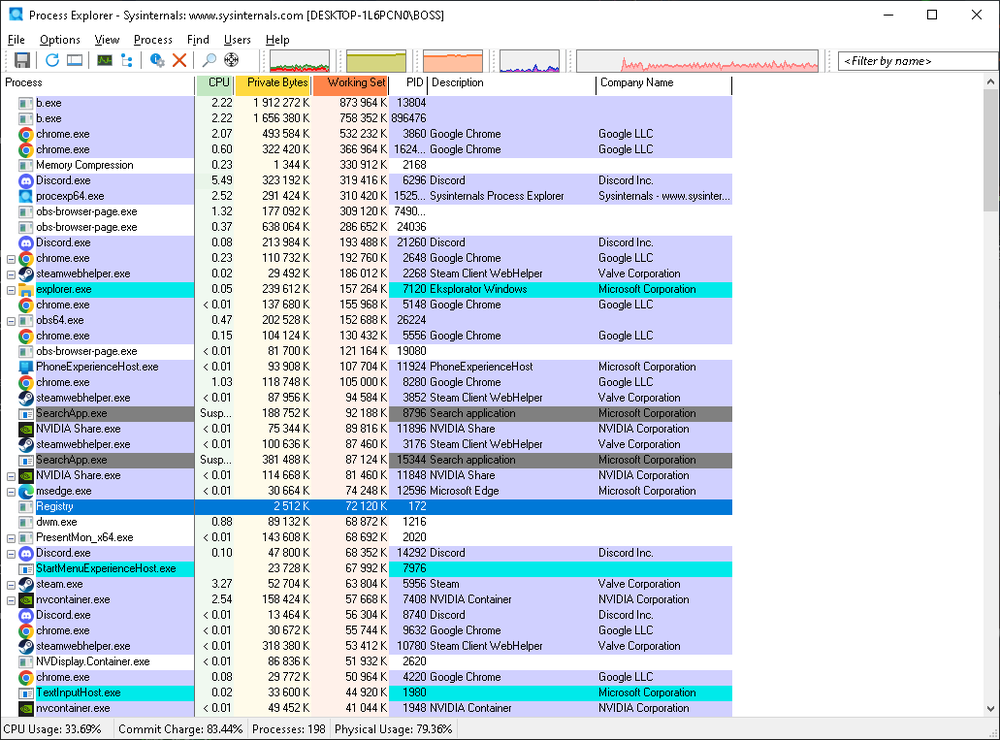
Task: Click the Properties gear toolbar icon
Action: coord(157,61)
